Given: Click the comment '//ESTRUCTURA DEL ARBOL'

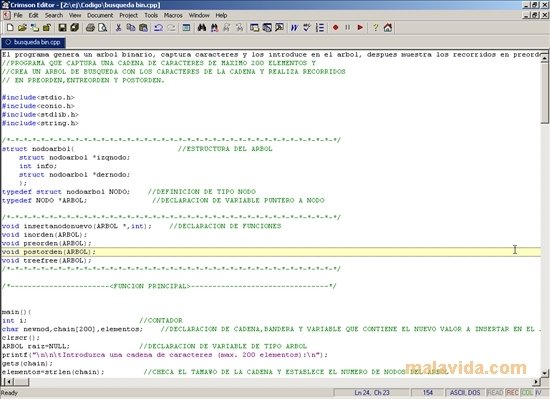Looking at the screenshot, I should coord(225,149).
